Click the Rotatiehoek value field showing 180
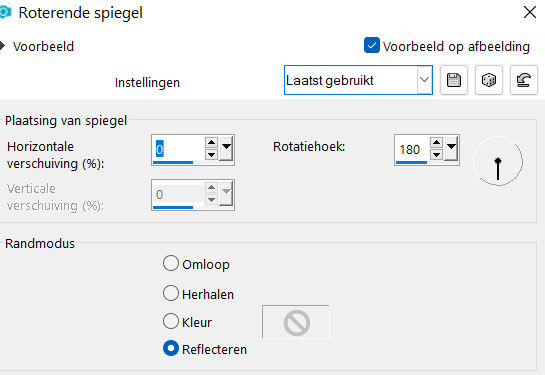Screen dimensions: 545x375 pyautogui.click(x=412, y=149)
